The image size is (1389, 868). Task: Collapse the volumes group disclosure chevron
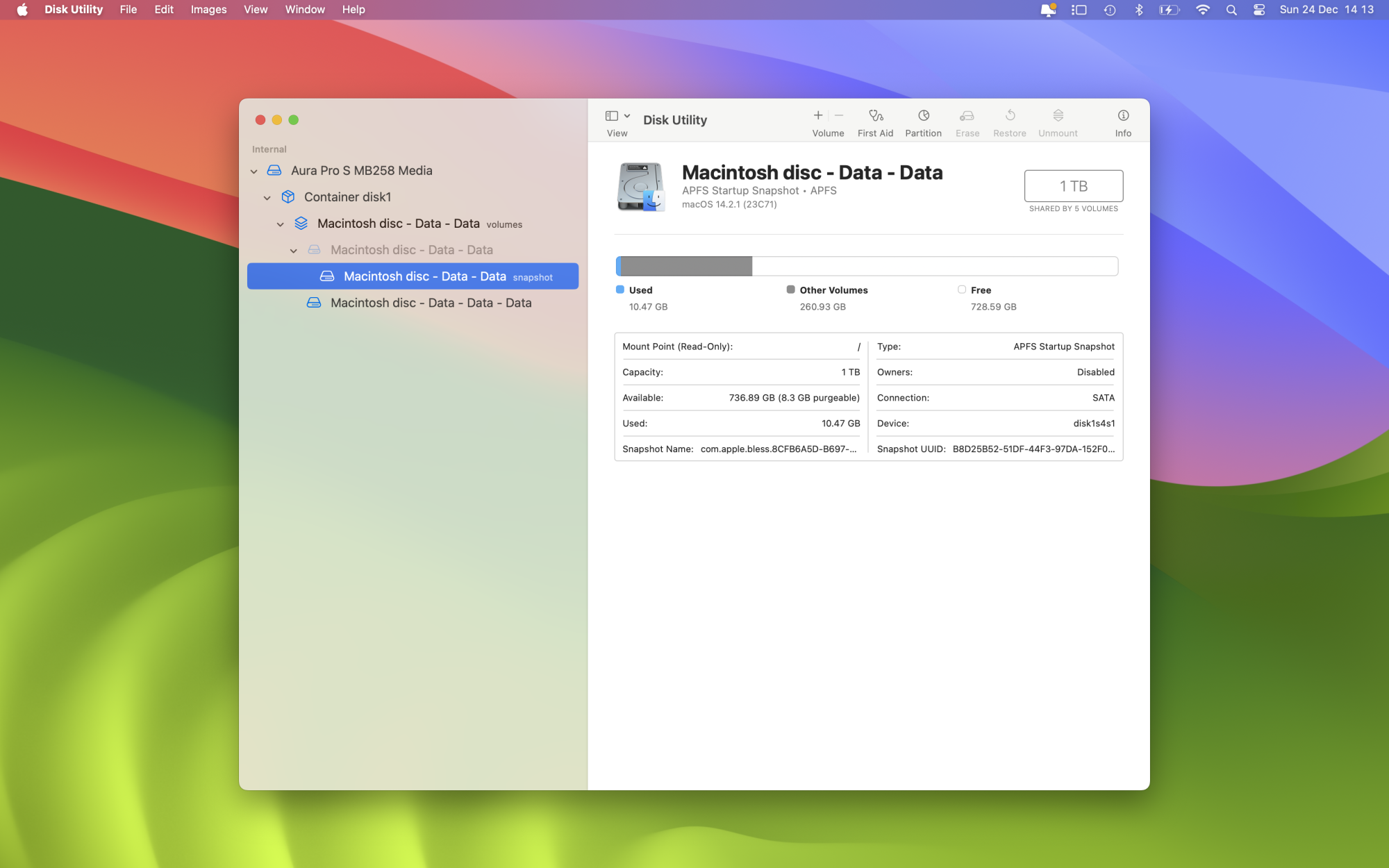click(x=281, y=224)
